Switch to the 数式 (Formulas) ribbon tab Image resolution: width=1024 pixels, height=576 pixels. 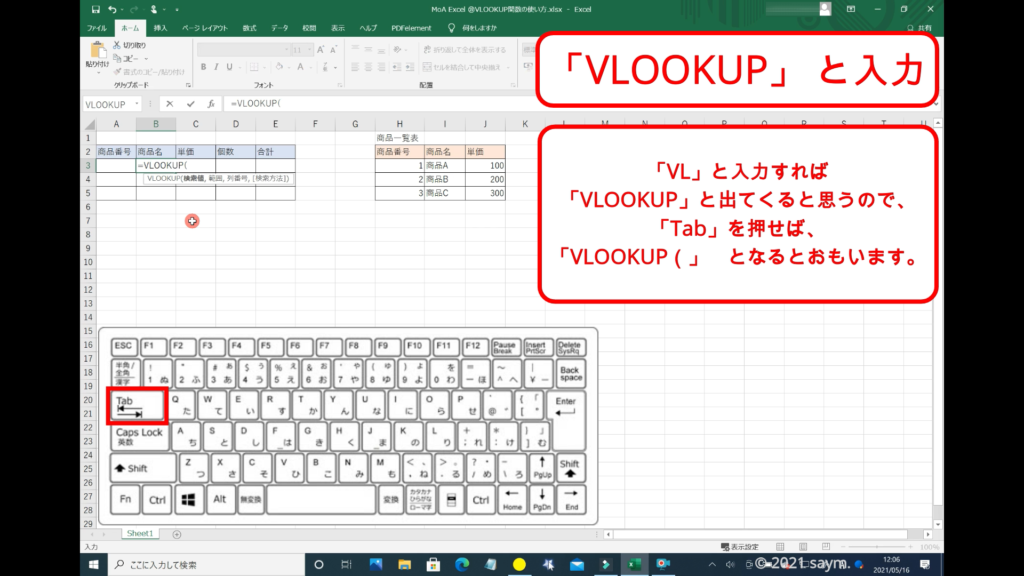(249, 27)
